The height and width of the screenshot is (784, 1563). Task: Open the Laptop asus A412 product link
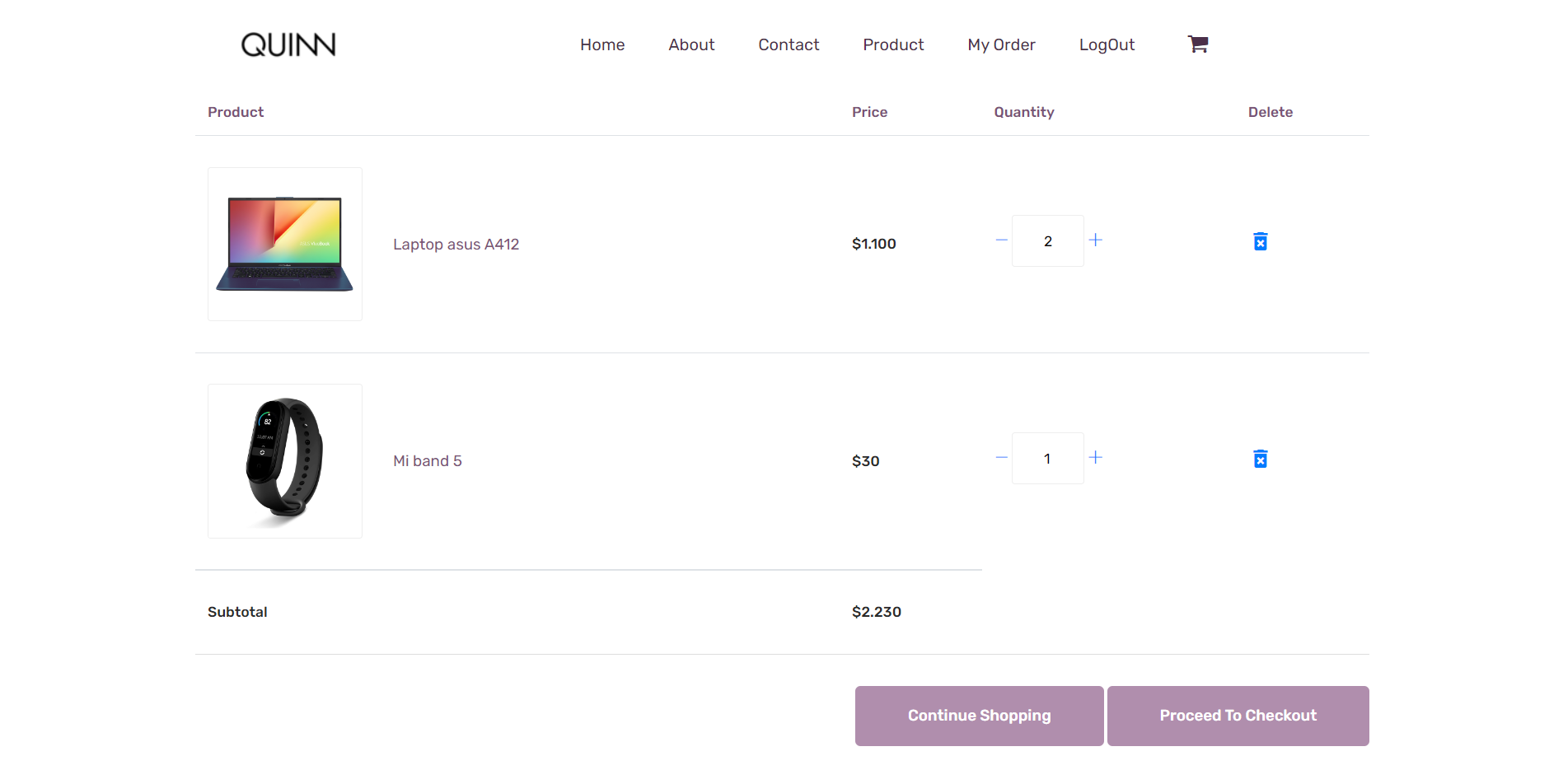point(456,244)
